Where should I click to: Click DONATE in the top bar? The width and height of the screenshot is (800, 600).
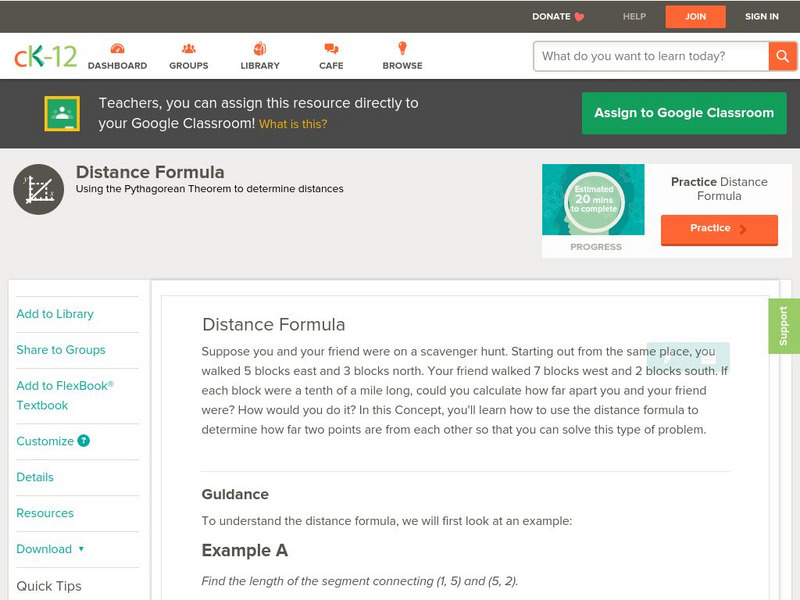click(551, 16)
